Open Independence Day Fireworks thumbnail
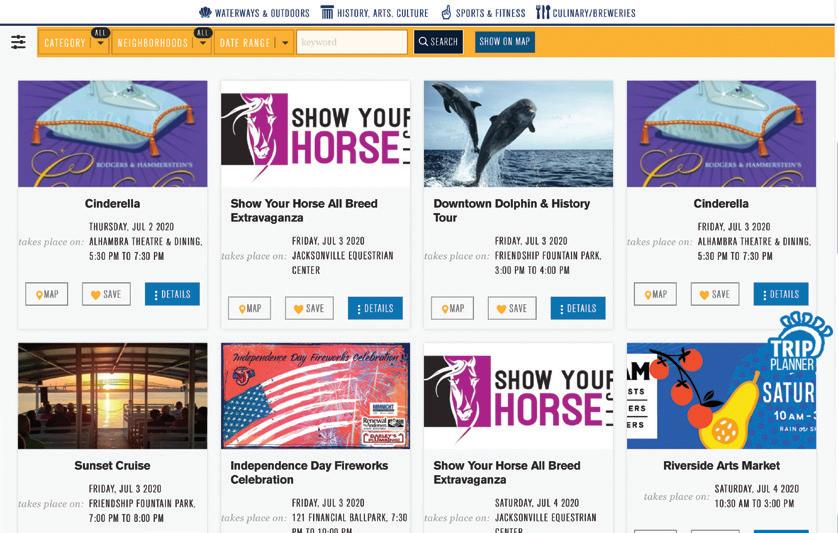The width and height of the screenshot is (838, 533). tap(315, 396)
